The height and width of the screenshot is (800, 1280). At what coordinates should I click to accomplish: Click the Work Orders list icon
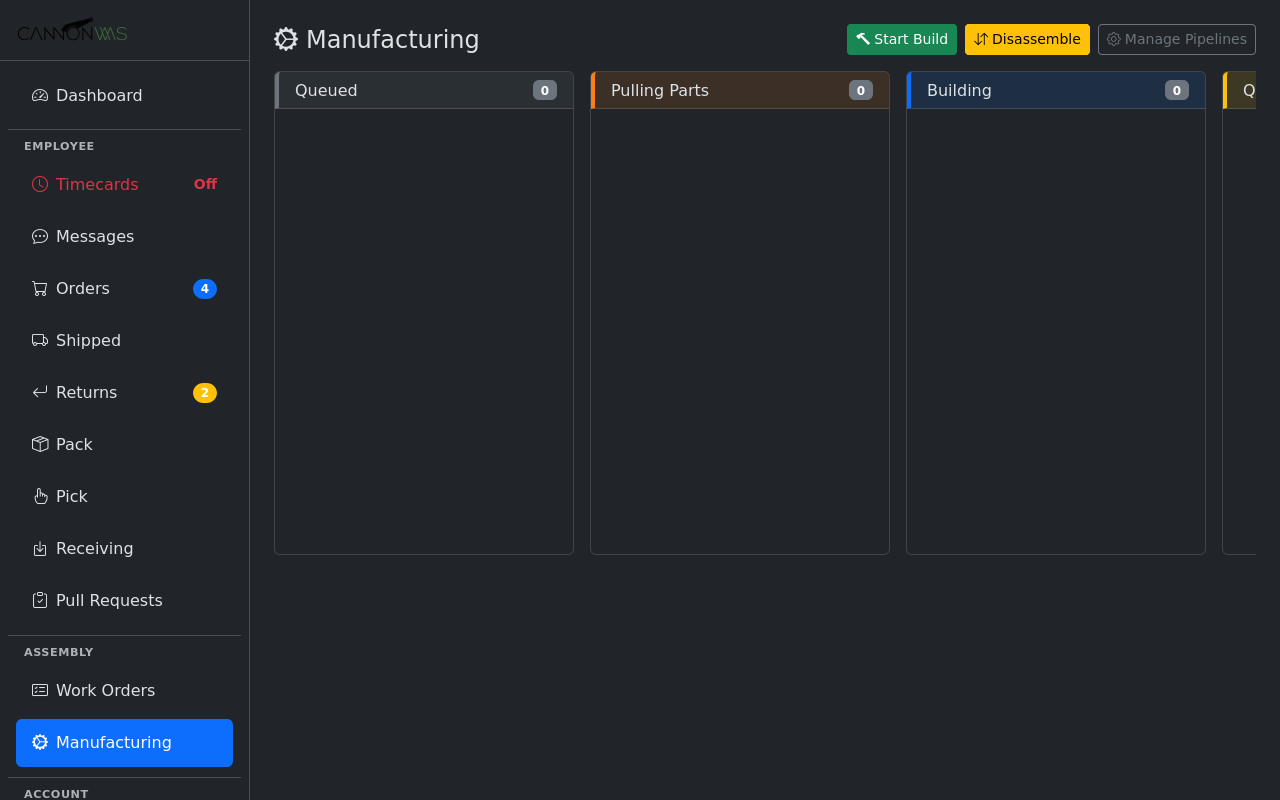pos(39,690)
